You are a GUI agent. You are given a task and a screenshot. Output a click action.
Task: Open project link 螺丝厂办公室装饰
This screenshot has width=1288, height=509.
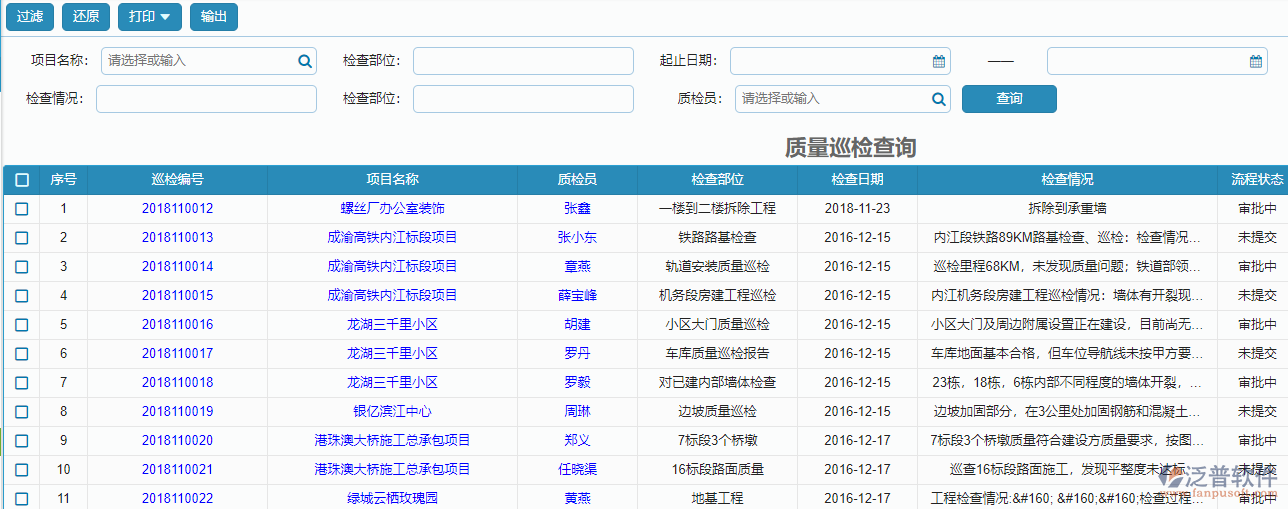pyautogui.click(x=392, y=209)
